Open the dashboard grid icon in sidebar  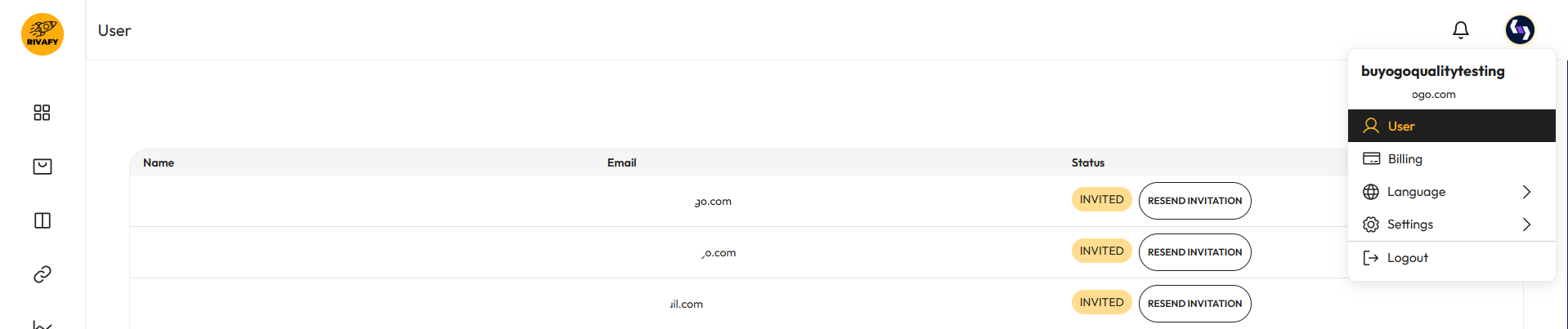(x=43, y=113)
